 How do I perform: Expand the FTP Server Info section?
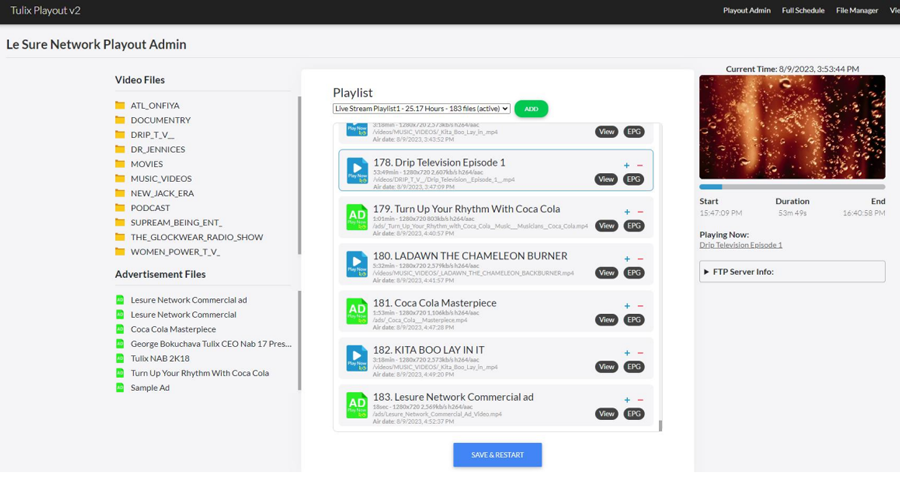pyautogui.click(x=792, y=272)
